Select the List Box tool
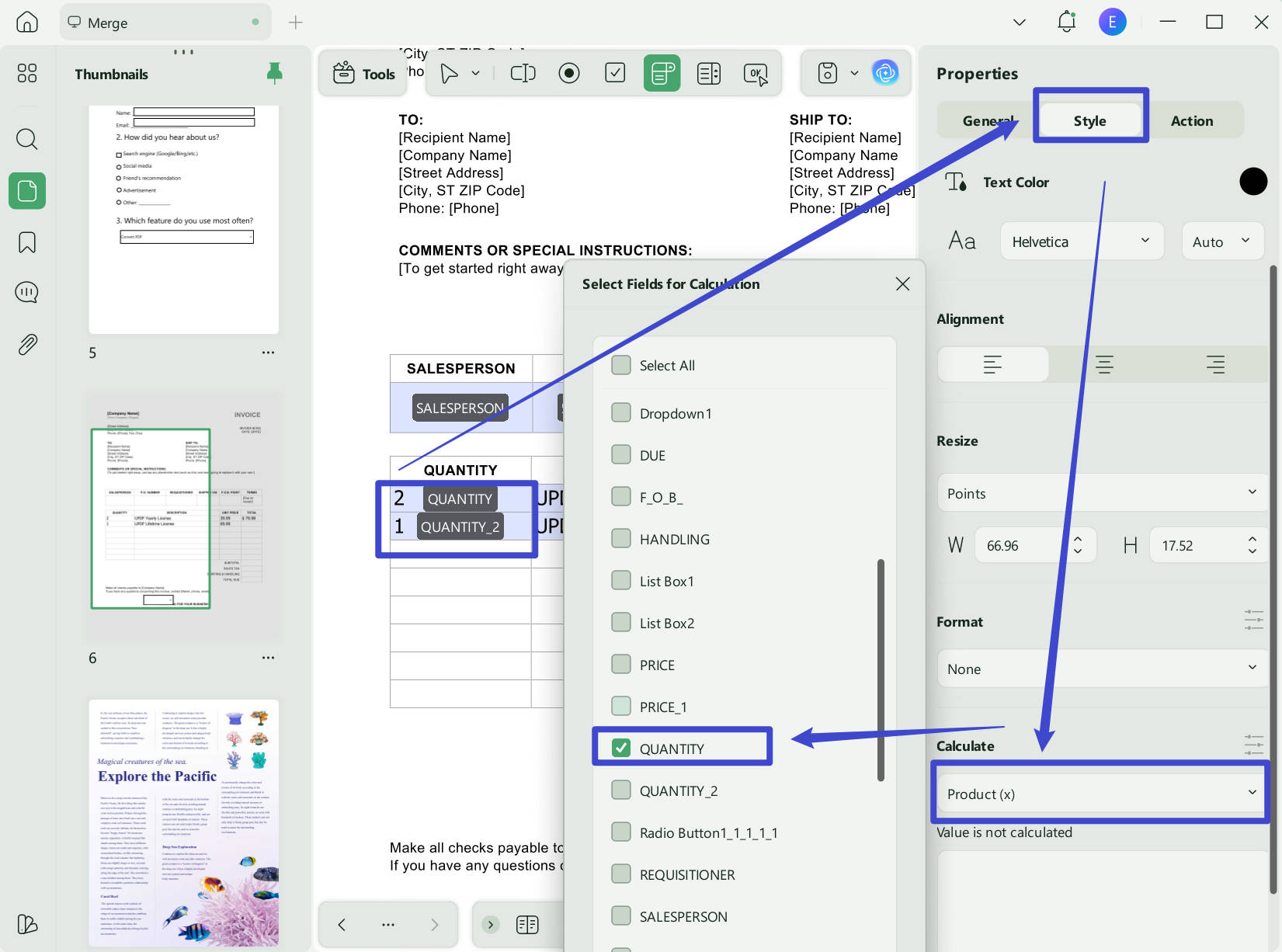Image resolution: width=1282 pixels, height=952 pixels. click(709, 74)
